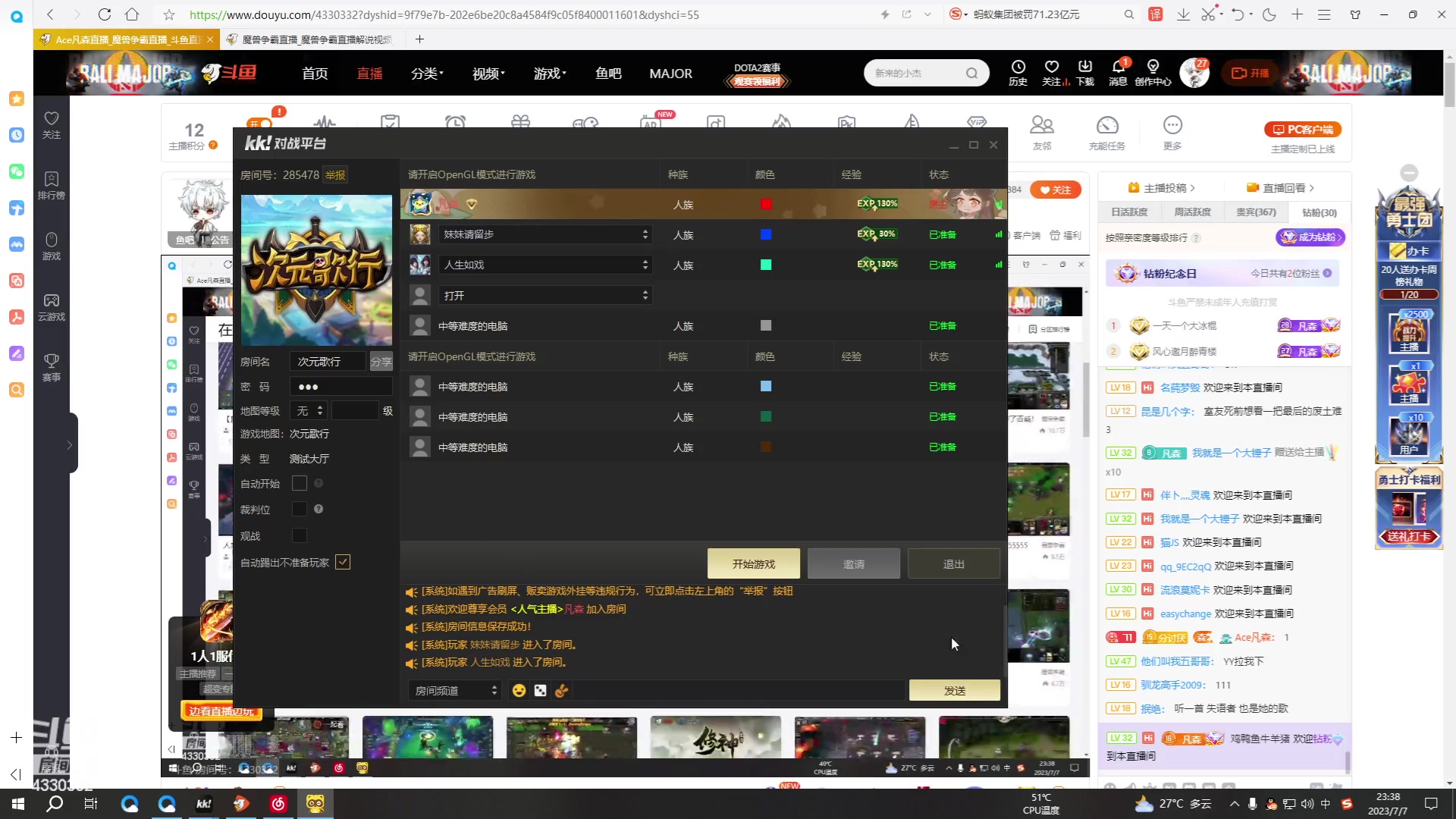The width and height of the screenshot is (1456, 819).
Task: Click the orange 关注 follow button
Action: click(1056, 190)
